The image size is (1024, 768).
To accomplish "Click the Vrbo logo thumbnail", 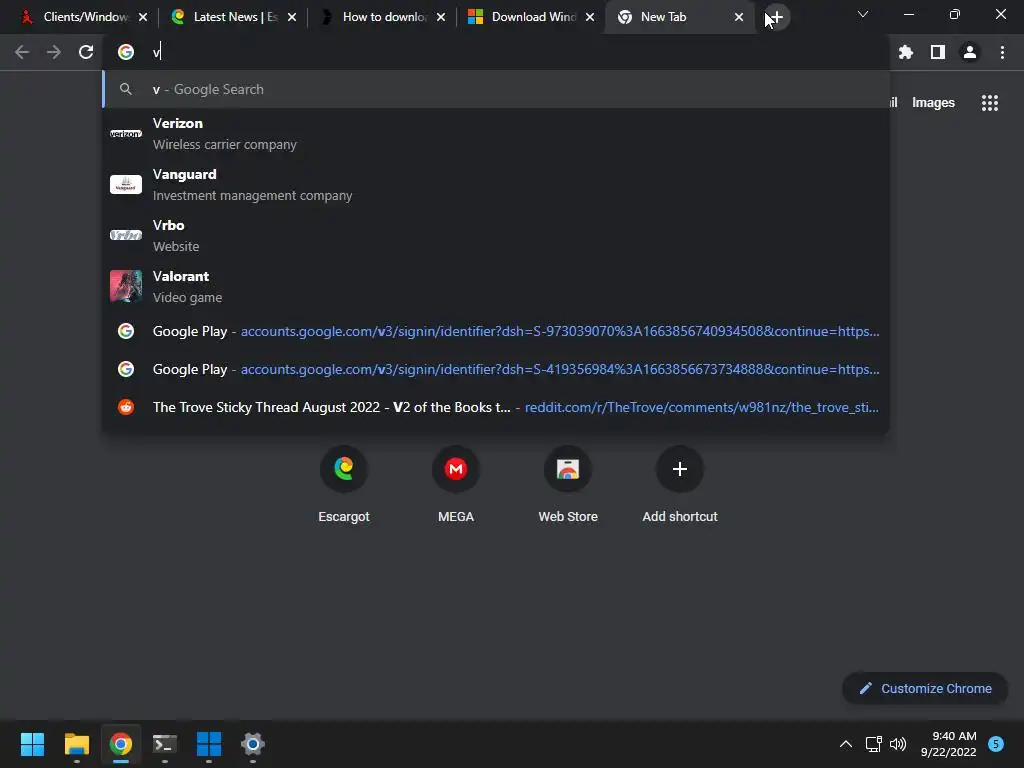I will [125, 235].
